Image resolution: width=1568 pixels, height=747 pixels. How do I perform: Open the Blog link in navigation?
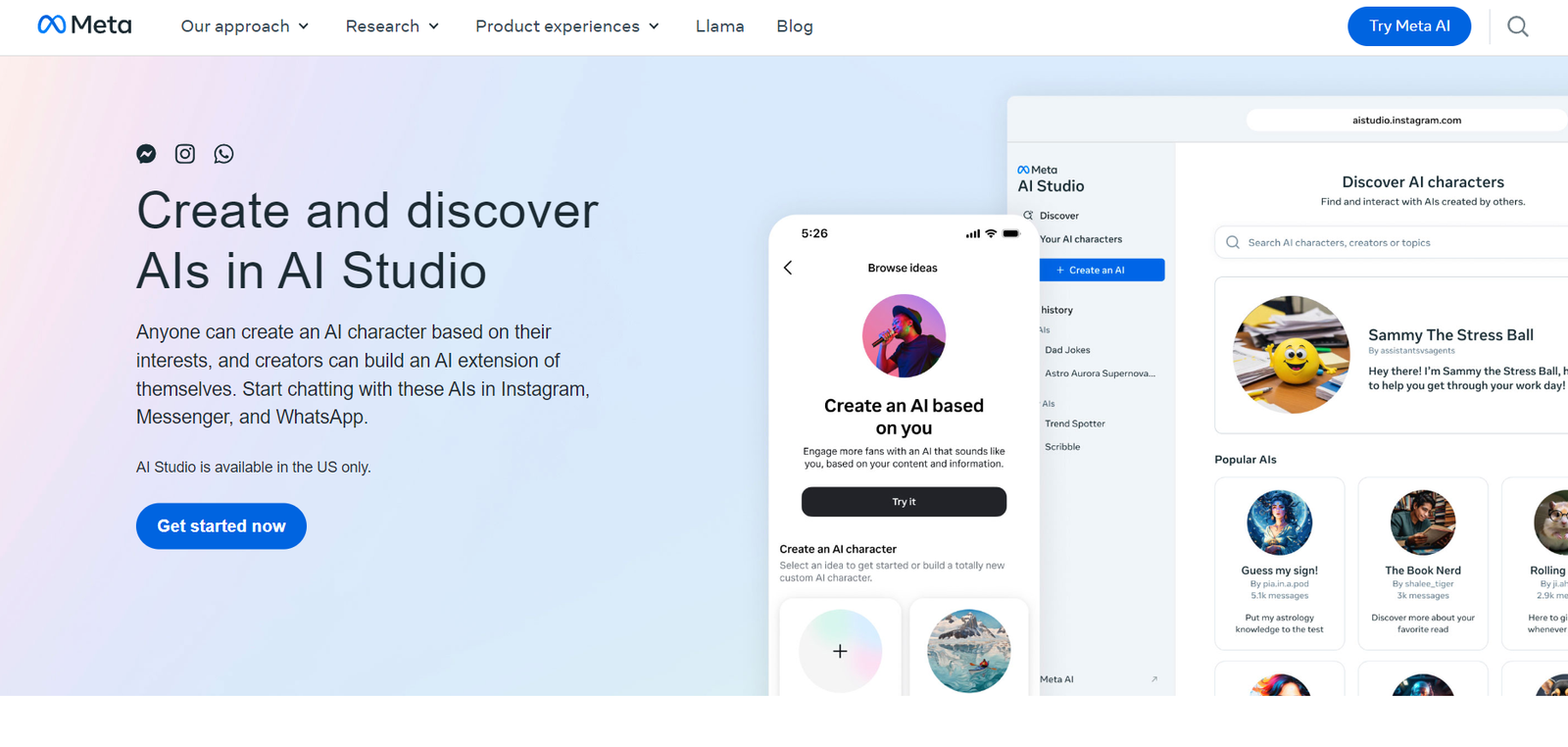794,26
